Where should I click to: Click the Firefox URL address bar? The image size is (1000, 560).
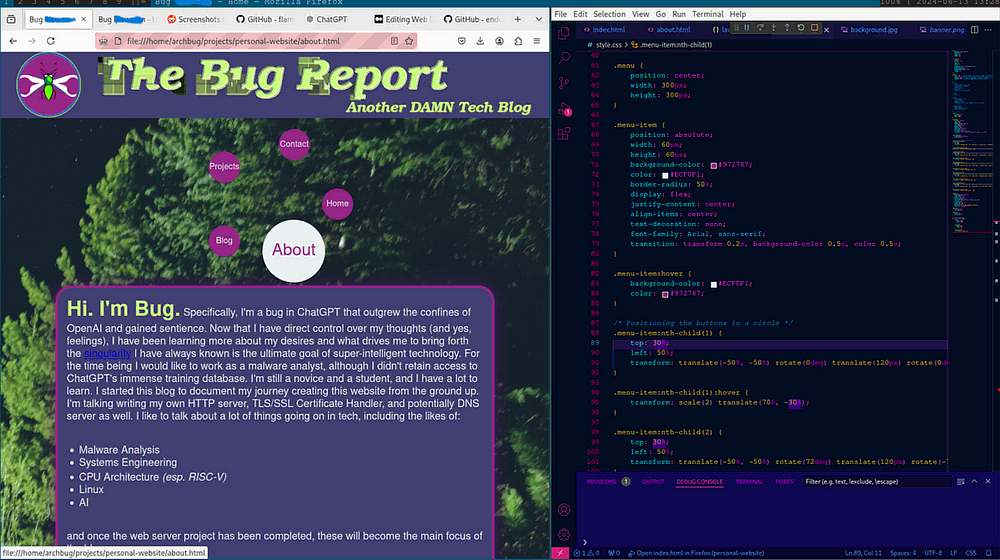(x=255, y=41)
